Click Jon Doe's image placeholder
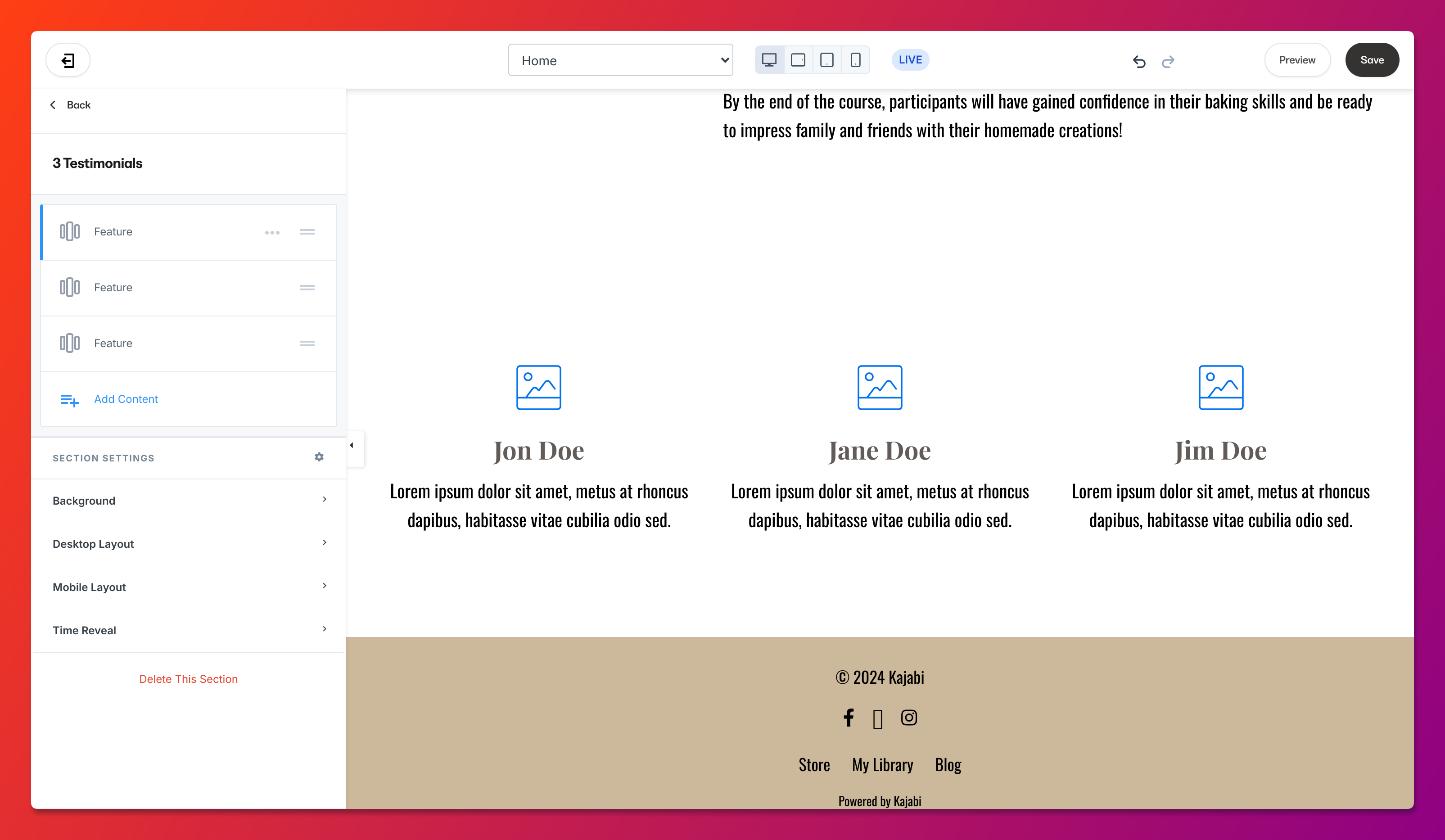This screenshot has height=840, width=1445. [x=538, y=388]
